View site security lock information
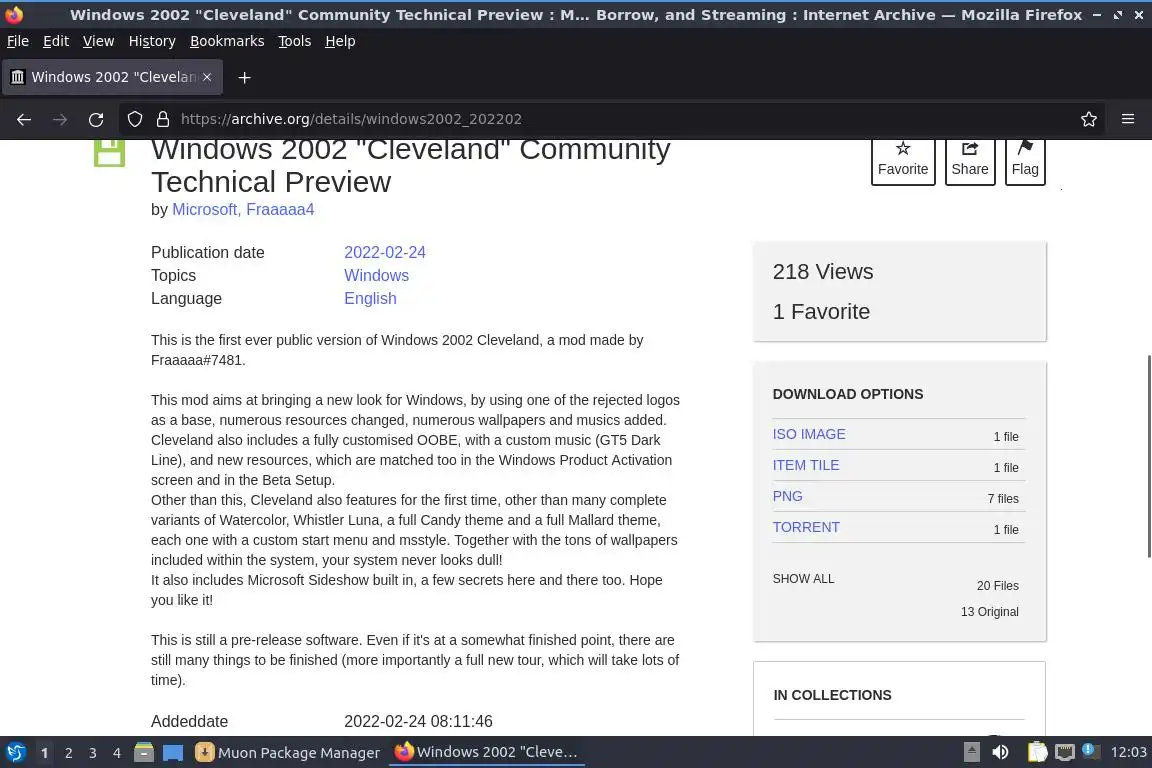Image resolution: width=1152 pixels, height=768 pixels. tap(163, 119)
